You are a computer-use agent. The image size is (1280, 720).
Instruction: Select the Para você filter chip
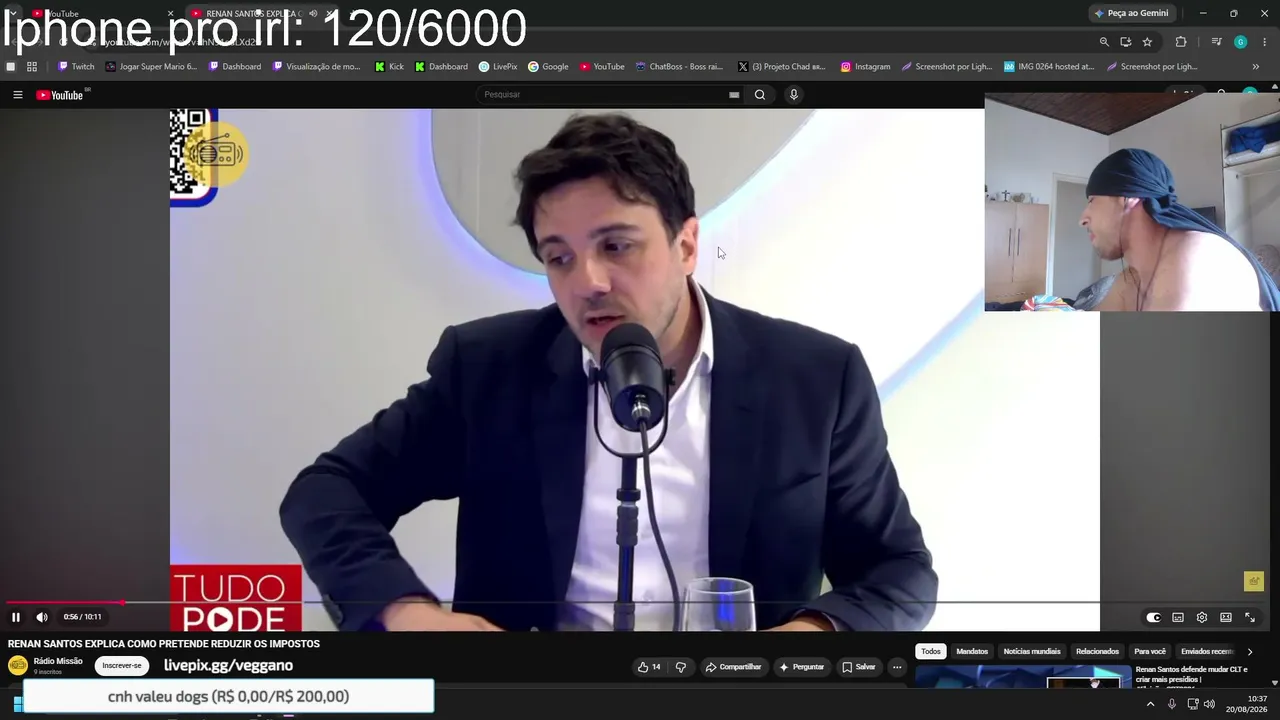[1150, 652]
